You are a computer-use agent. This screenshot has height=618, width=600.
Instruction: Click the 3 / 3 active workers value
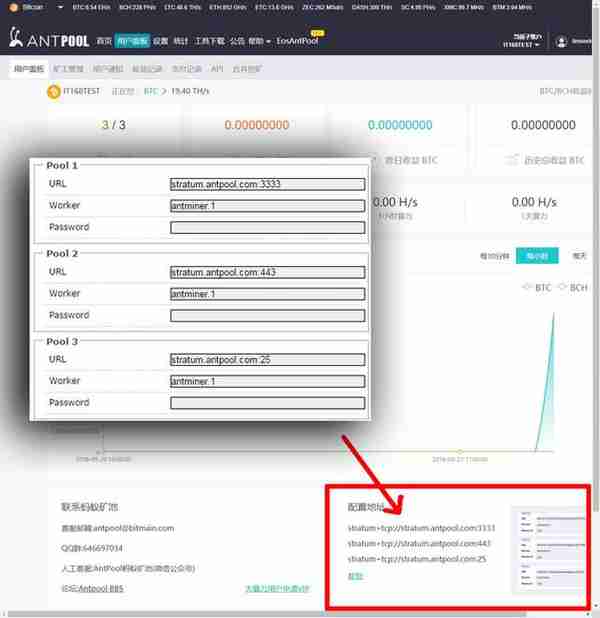pyautogui.click(x=114, y=125)
